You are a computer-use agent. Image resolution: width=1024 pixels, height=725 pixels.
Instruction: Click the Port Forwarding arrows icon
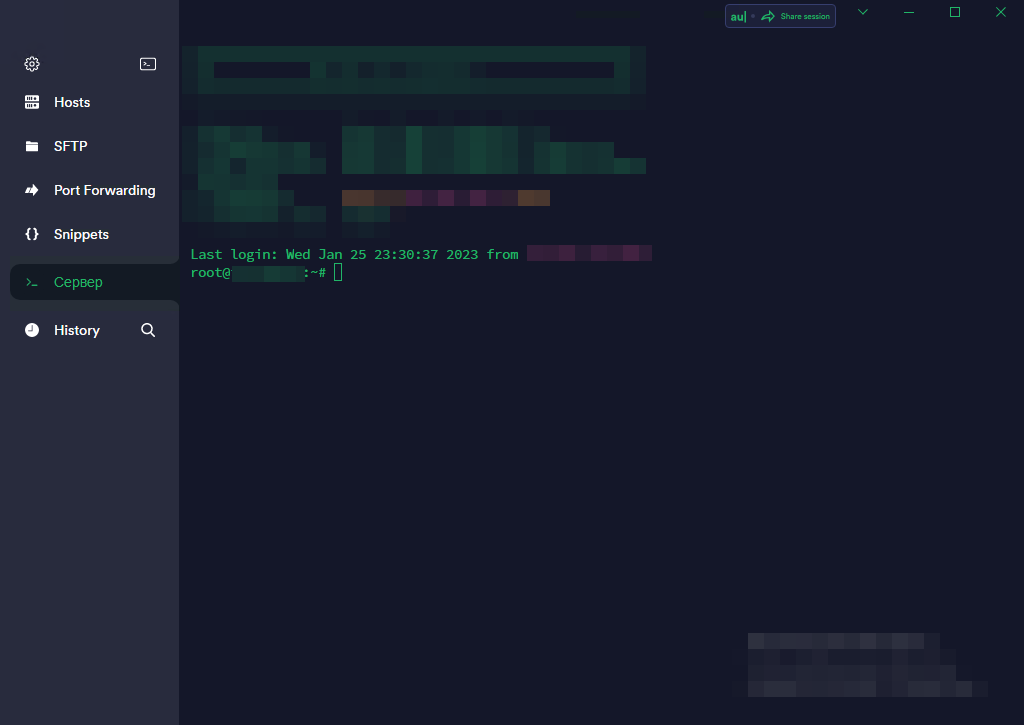(31, 190)
